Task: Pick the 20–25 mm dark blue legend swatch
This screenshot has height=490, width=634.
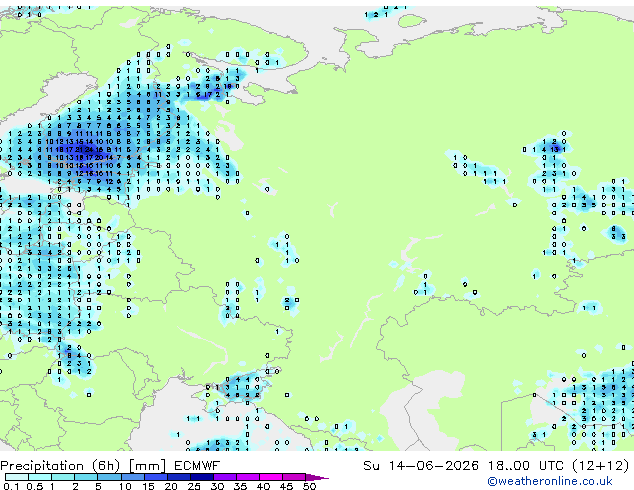Action: [x=179, y=477]
